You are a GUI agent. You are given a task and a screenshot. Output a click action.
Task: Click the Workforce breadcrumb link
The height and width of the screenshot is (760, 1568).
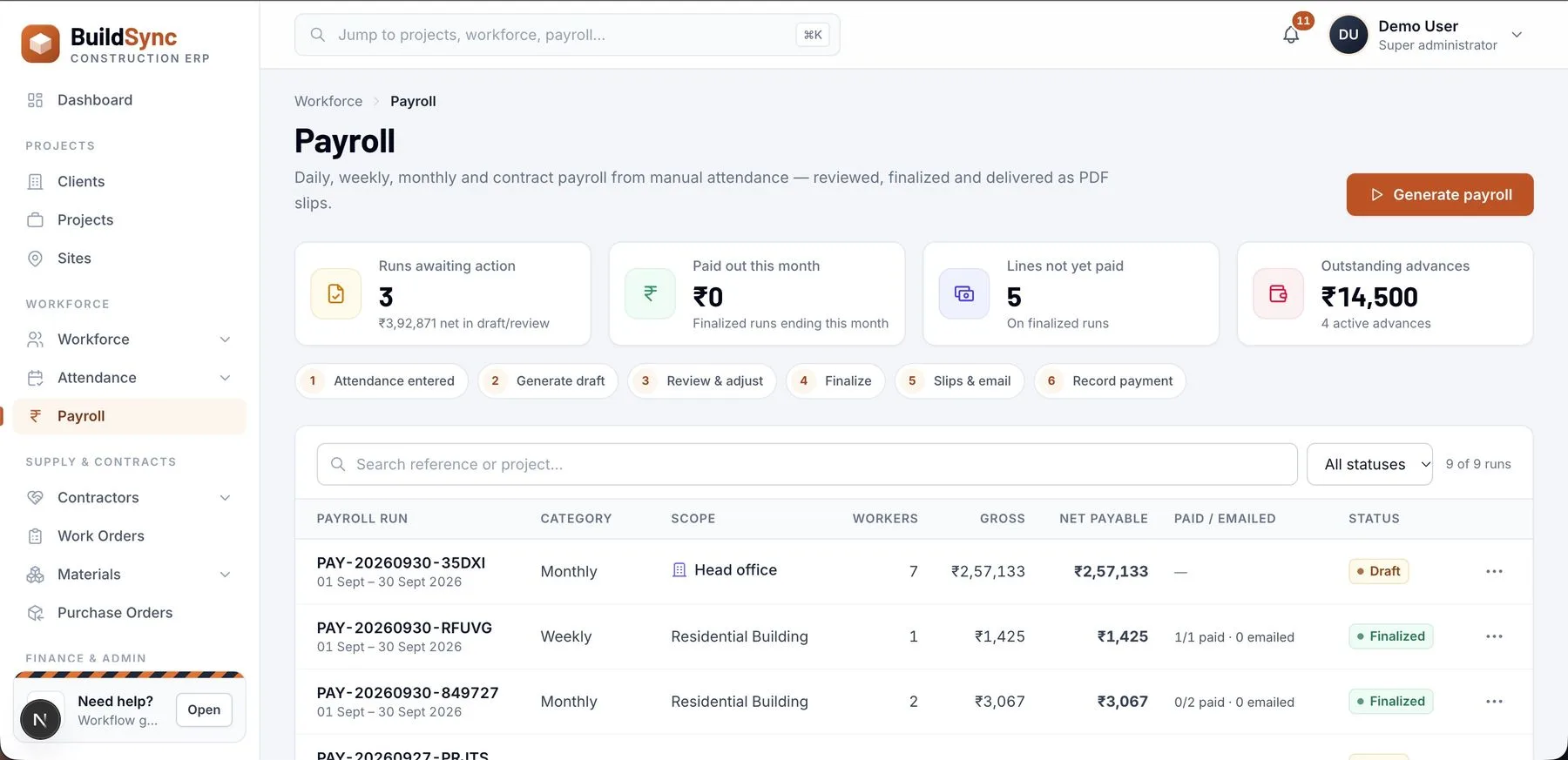point(328,101)
